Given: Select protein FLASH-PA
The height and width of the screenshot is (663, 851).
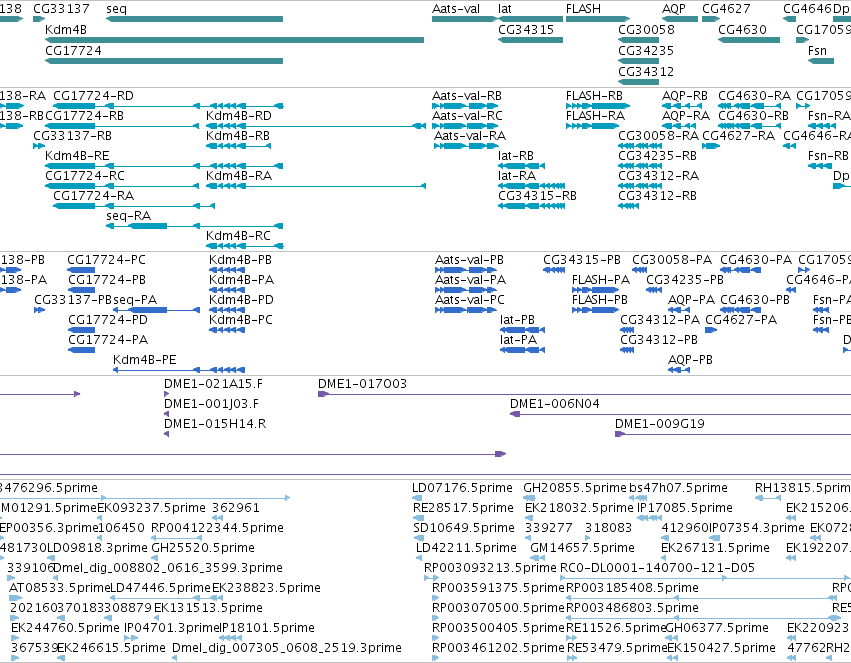Looking at the screenshot, I should point(601,280).
